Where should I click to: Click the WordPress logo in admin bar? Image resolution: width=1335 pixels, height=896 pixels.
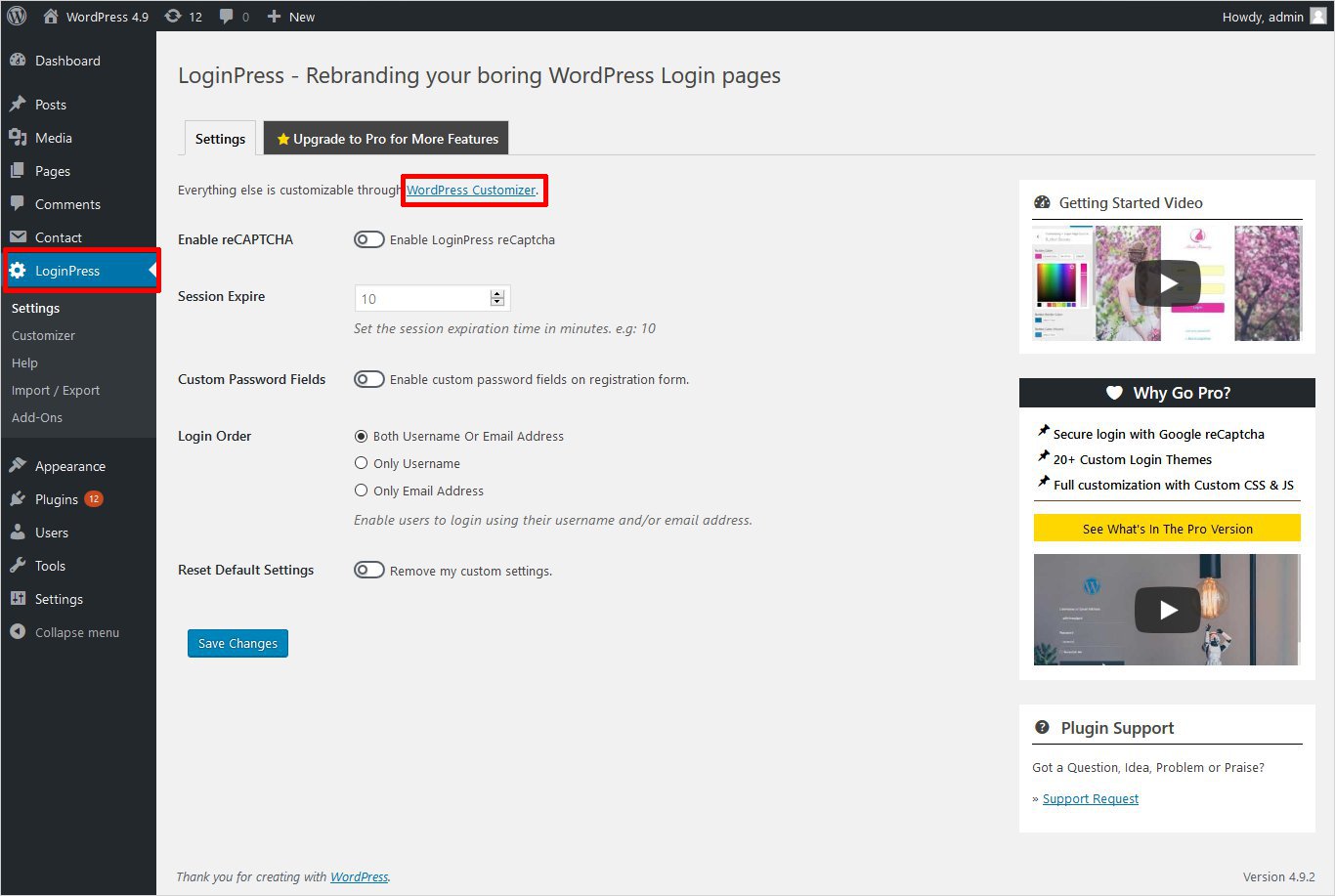pos(17,17)
